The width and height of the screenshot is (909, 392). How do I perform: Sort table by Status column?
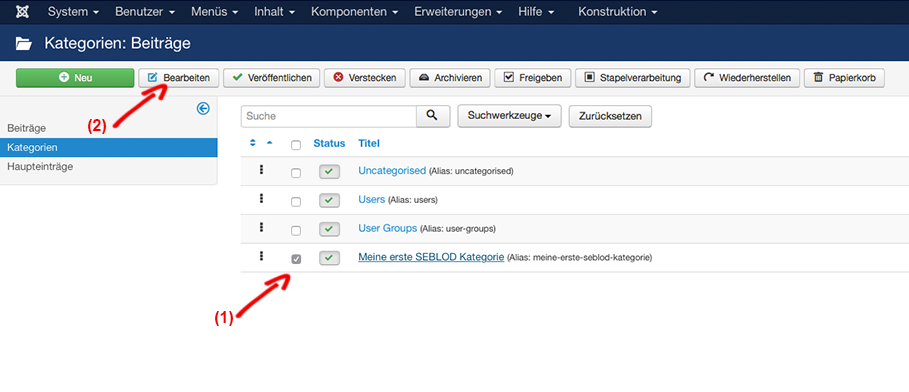[329, 143]
